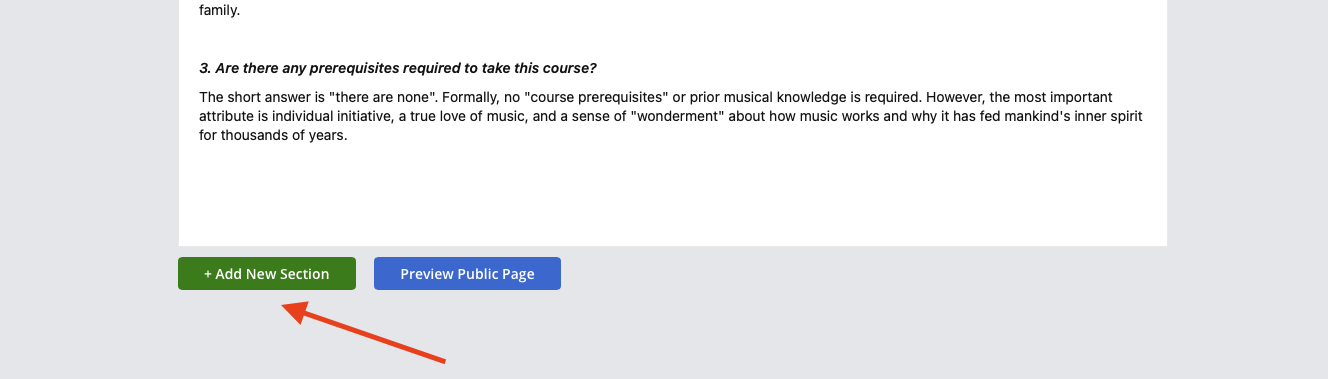
Task: Click the number "3." in the heading
Action: click(x=205, y=68)
